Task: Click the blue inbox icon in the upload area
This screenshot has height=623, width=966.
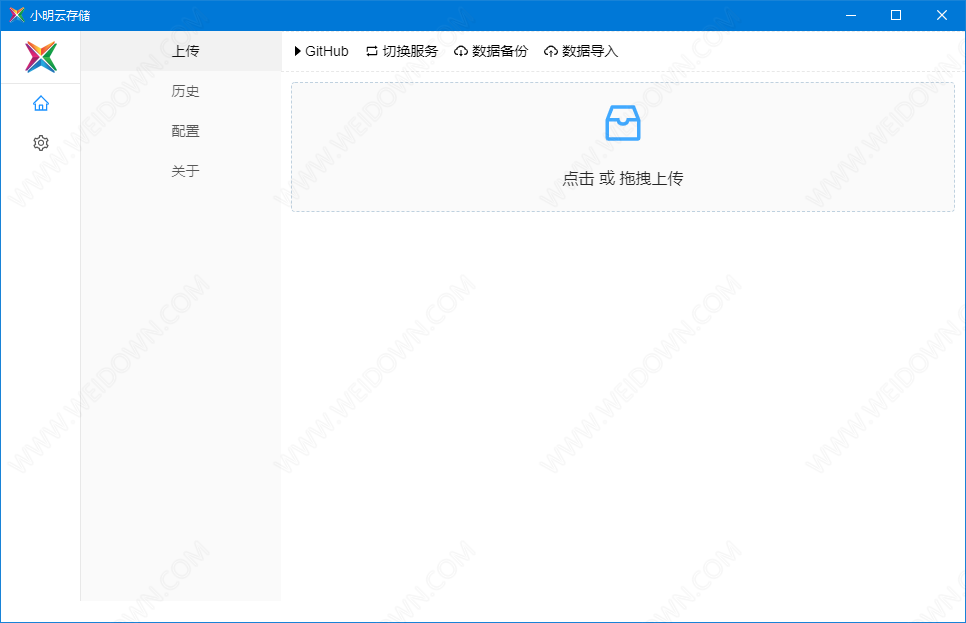Action: click(x=623, y=123)
